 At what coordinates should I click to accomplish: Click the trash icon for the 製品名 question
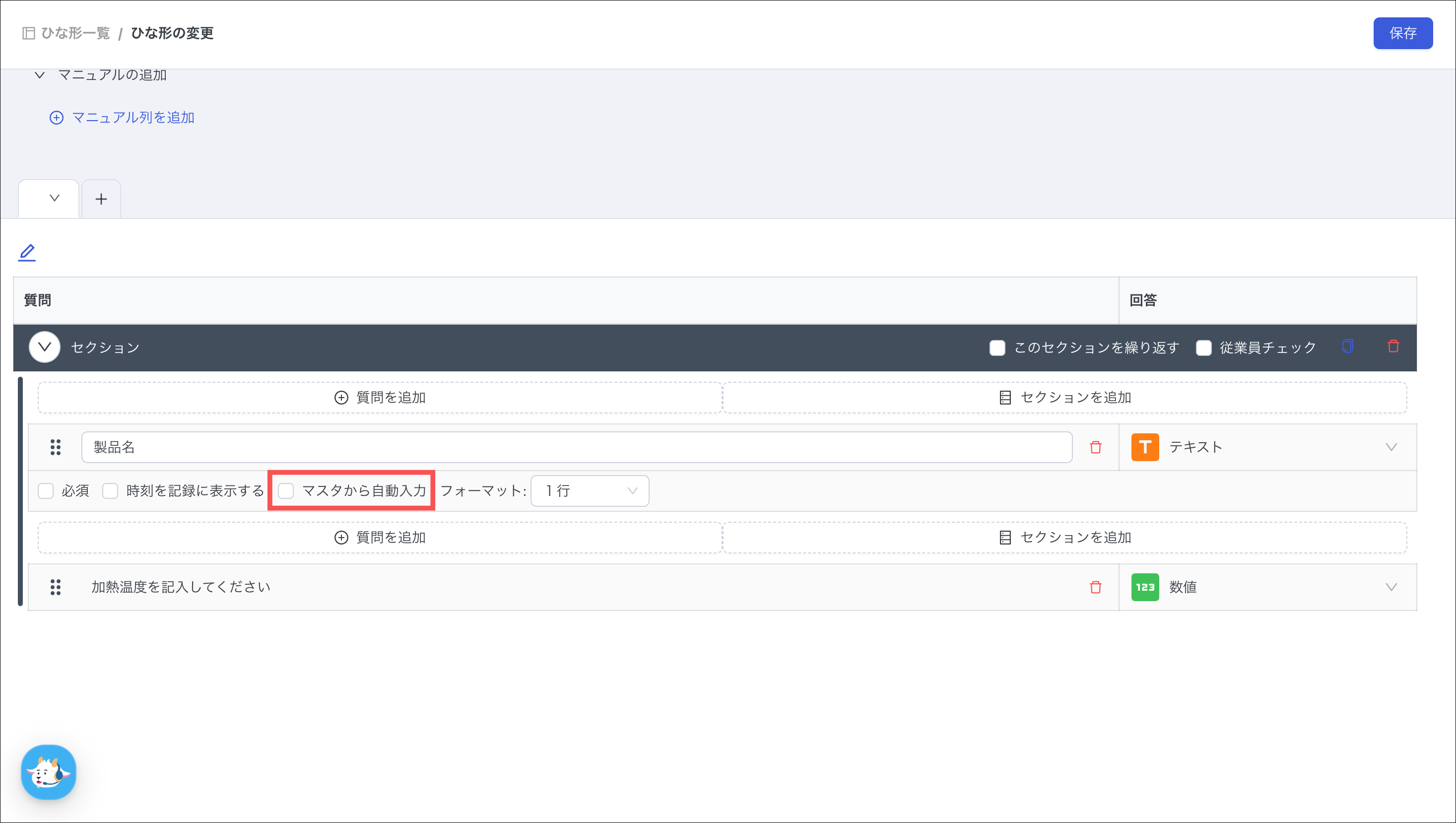(1095, 447)
